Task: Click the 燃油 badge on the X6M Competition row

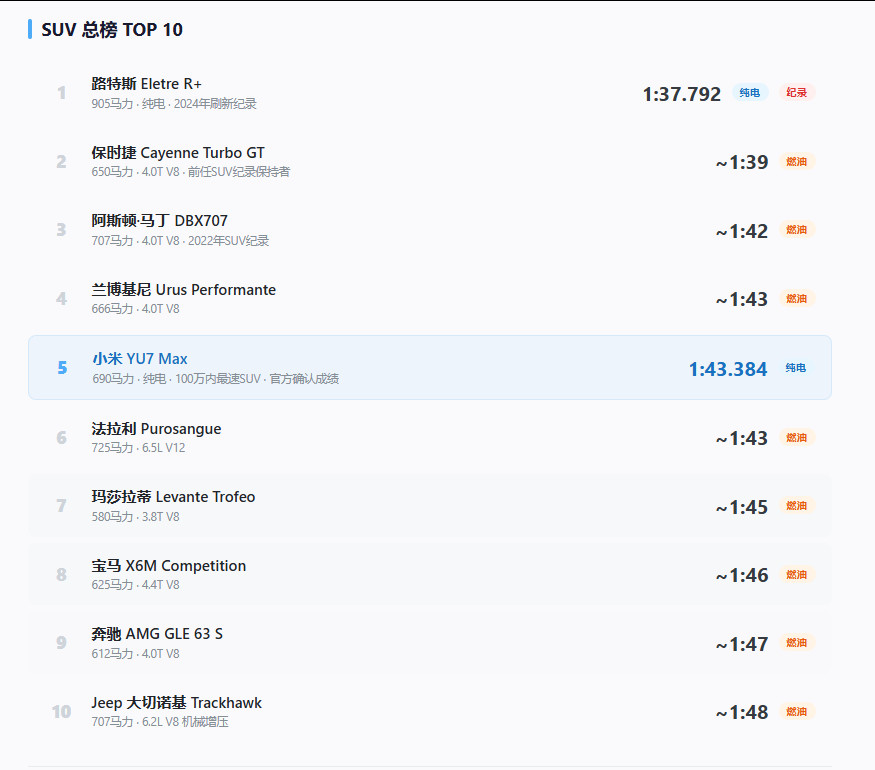Action: (x=796, y=575)
